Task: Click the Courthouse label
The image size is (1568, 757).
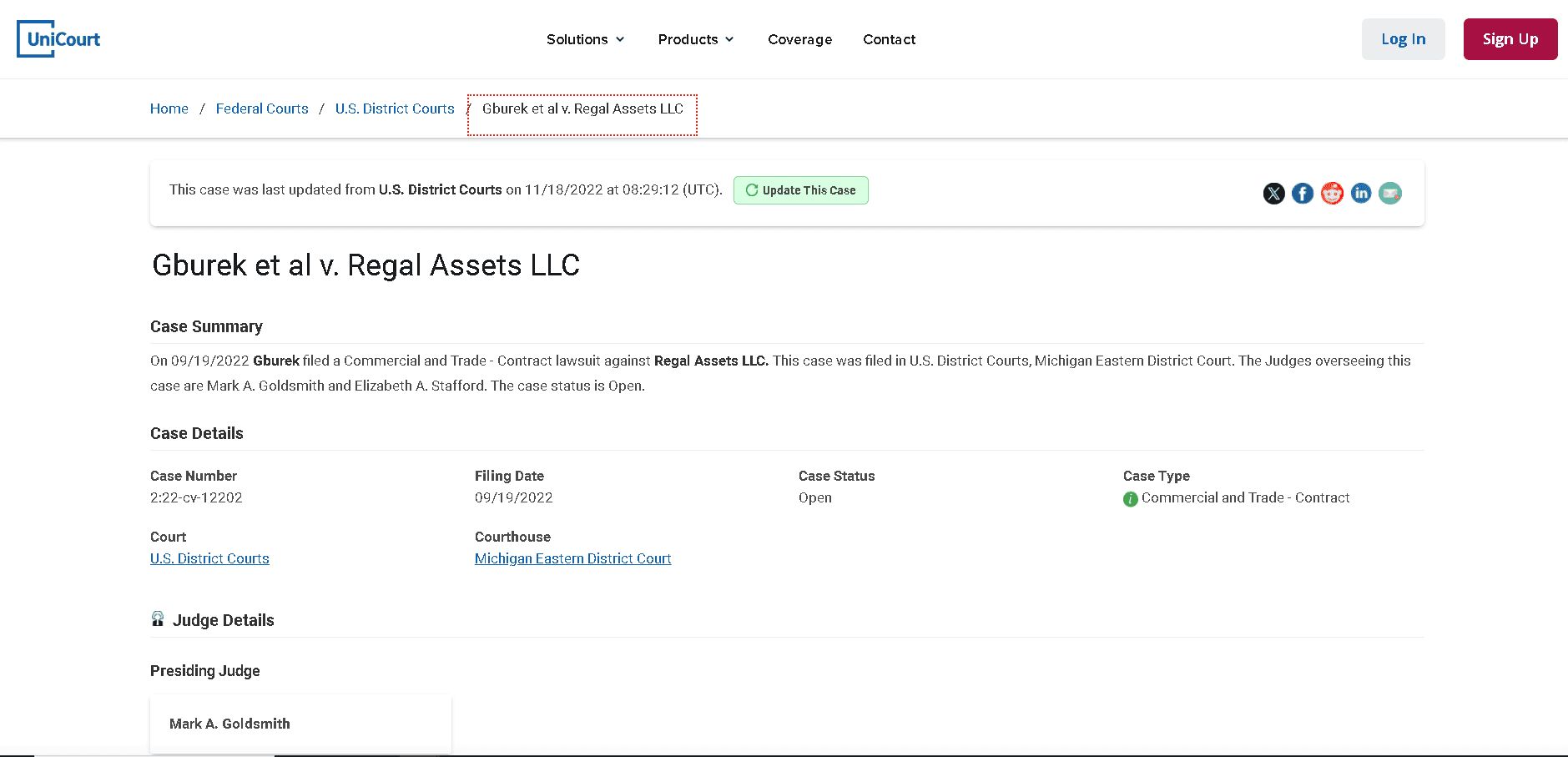Action: tap(512, 537)
